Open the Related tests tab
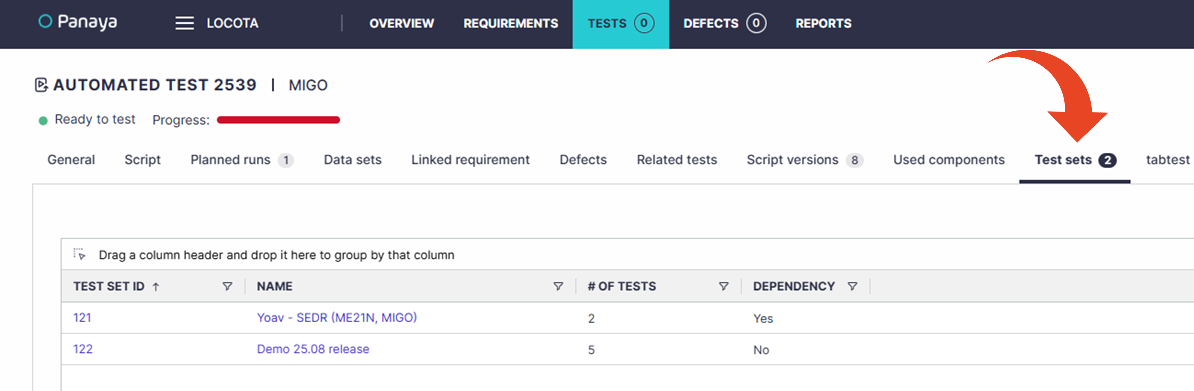Image resolution: width=1194 pixels, height=391 pixels. pyautogui.click(x=677, y=160)
